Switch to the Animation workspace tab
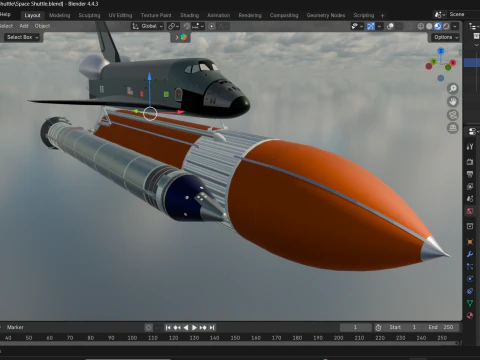The width and height of the screenshot is (480, 360). (218, 15)
